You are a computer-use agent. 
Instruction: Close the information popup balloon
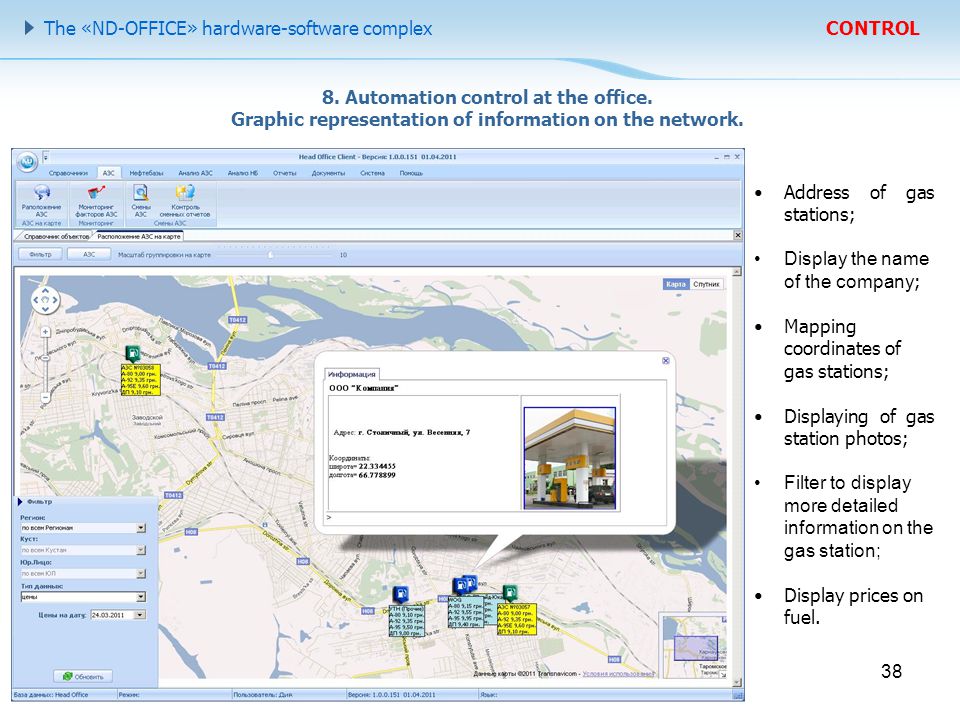pos(666,361)
